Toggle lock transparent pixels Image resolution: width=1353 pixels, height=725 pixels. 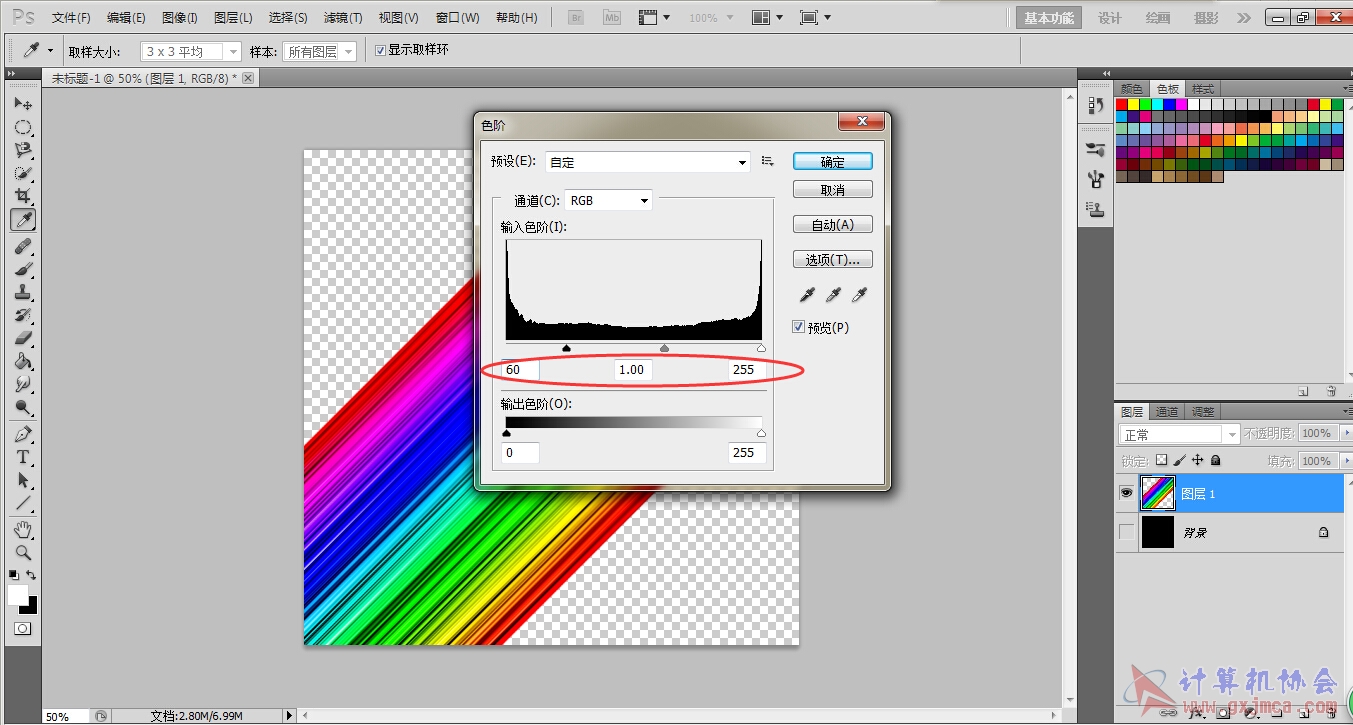tap(1161, 461)
